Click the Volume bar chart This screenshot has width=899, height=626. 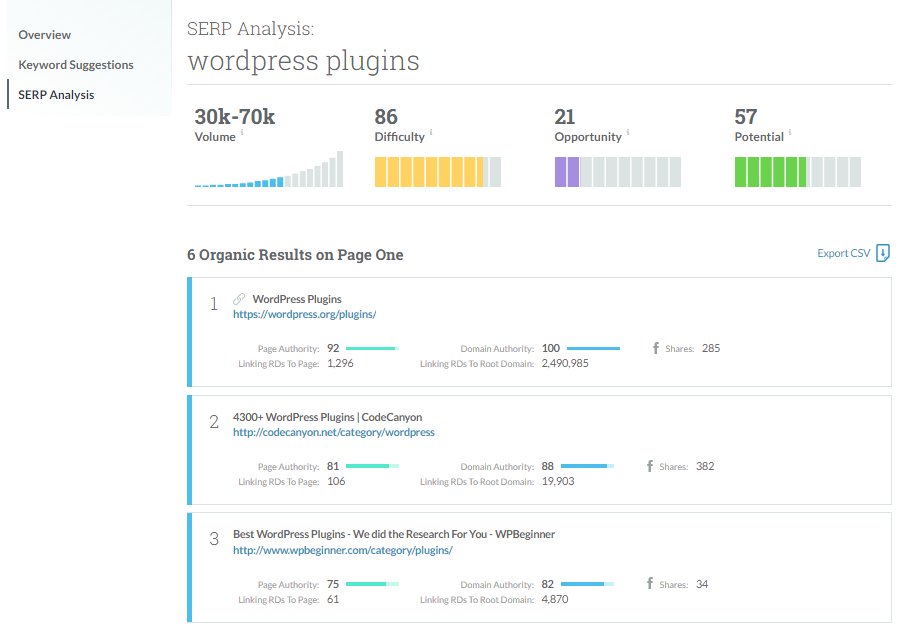tap(269, 169)
